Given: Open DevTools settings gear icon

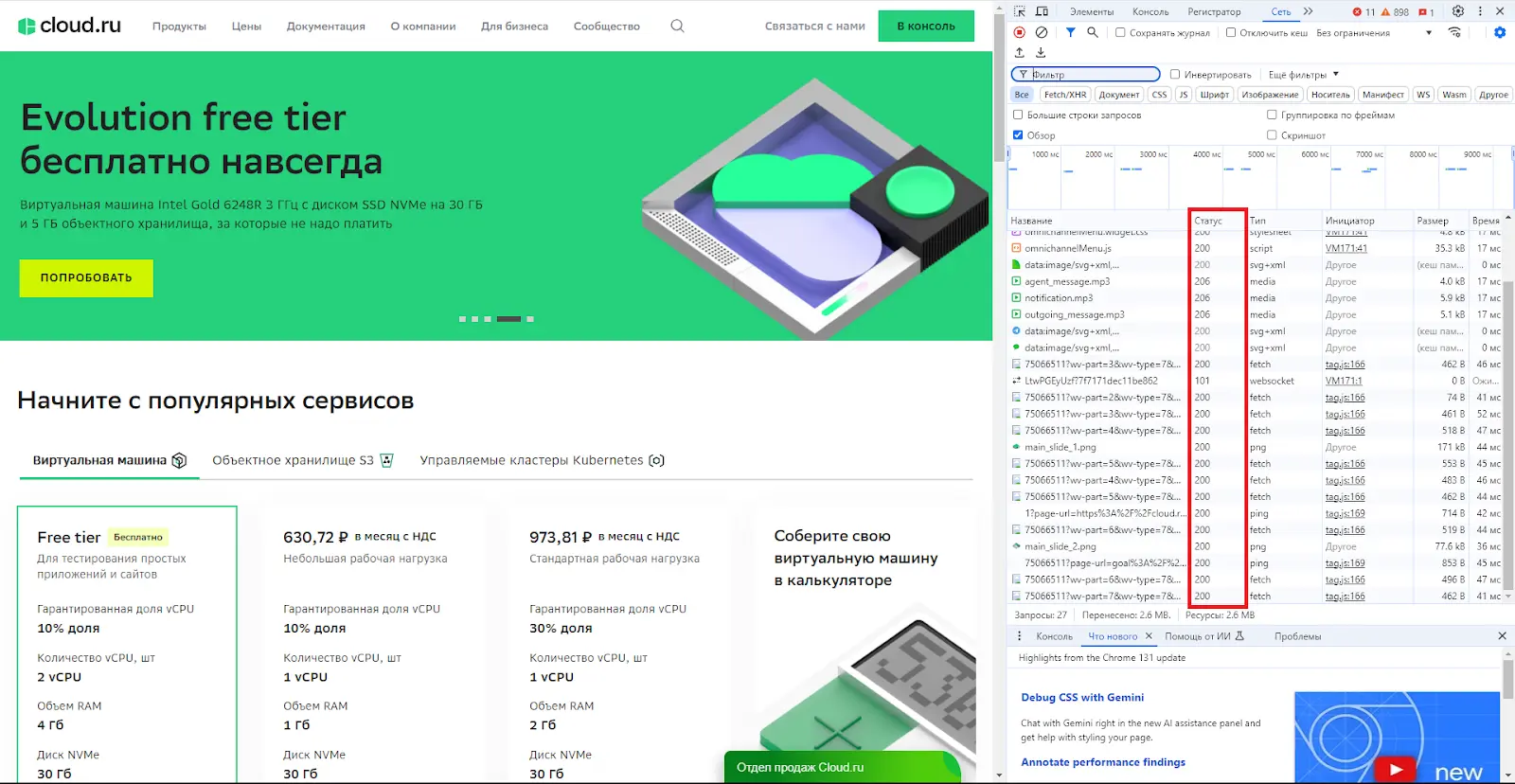Looking at the screenshot, I should tap(1458, 11).
